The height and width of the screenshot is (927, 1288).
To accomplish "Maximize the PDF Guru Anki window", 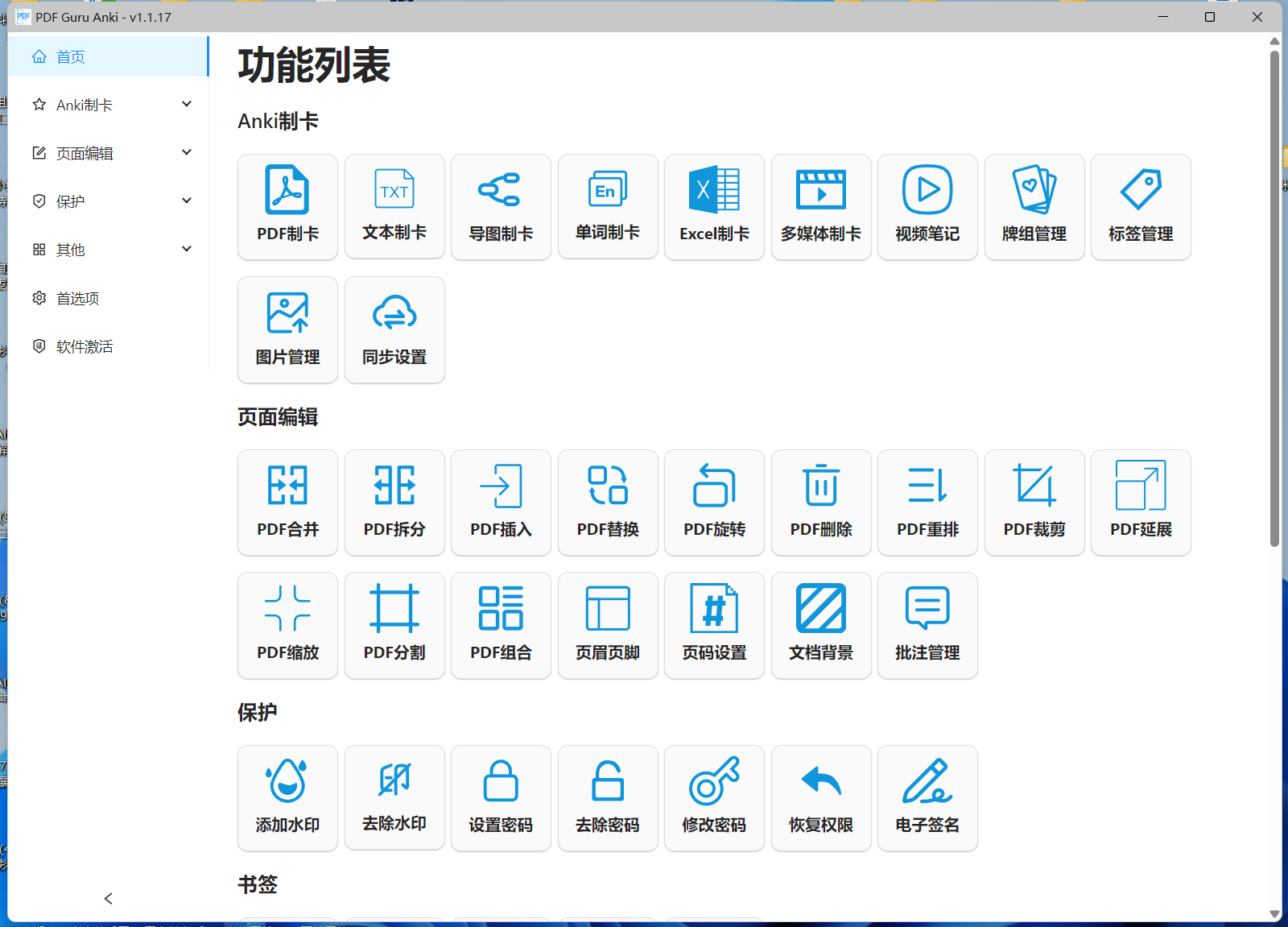I will coord(1210,17).
